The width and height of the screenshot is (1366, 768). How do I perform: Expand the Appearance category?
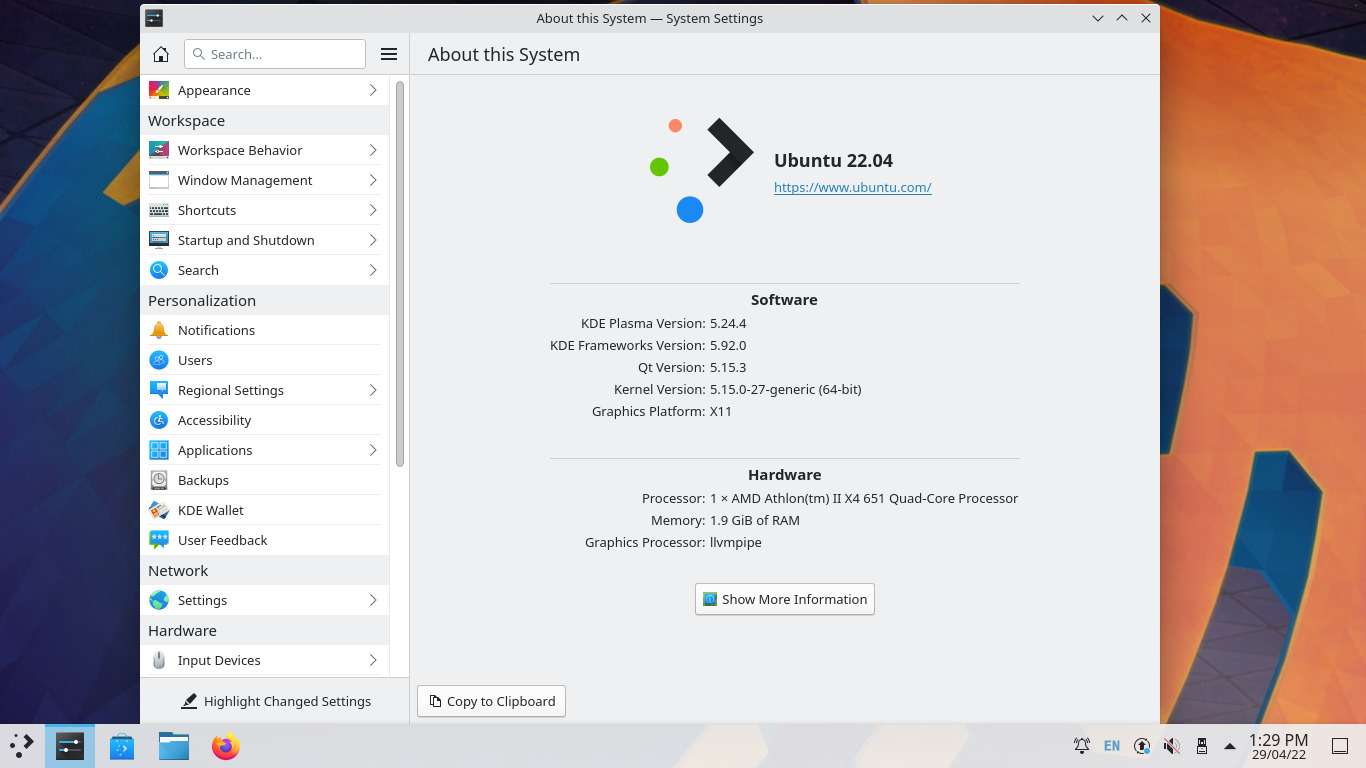coord(214,90)
